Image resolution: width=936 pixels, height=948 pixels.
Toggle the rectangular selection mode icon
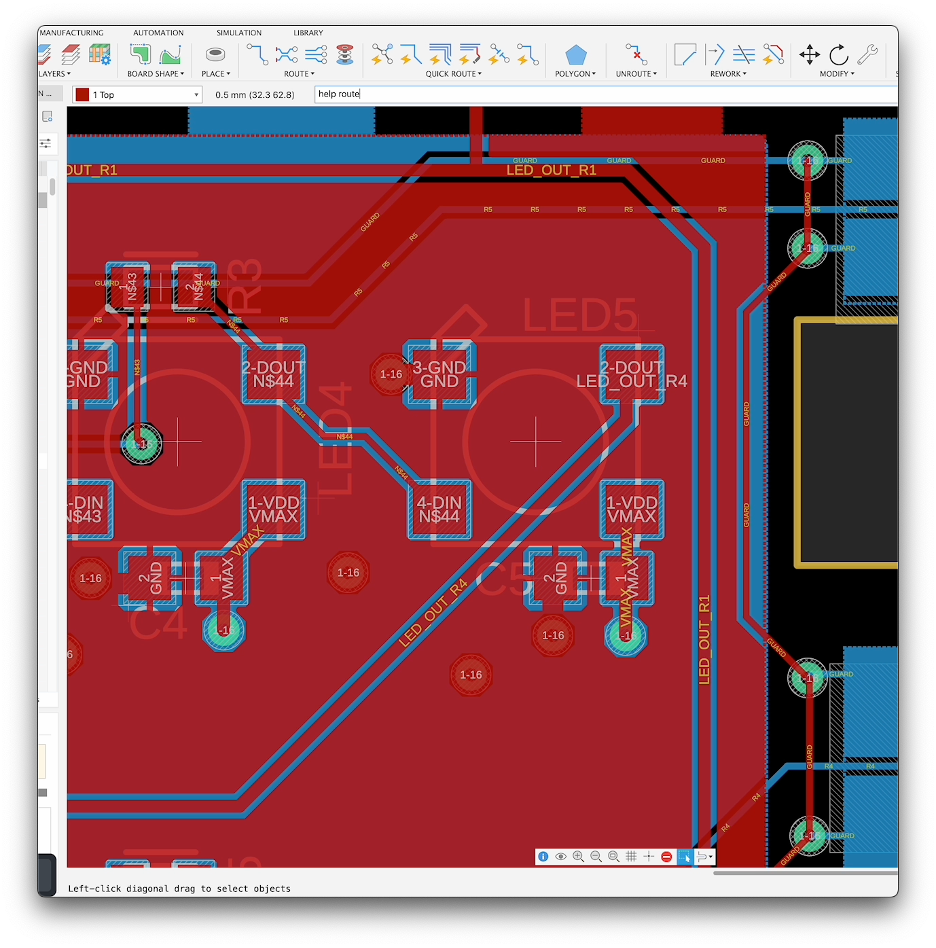pyautogui.click(x=684, y=857)
